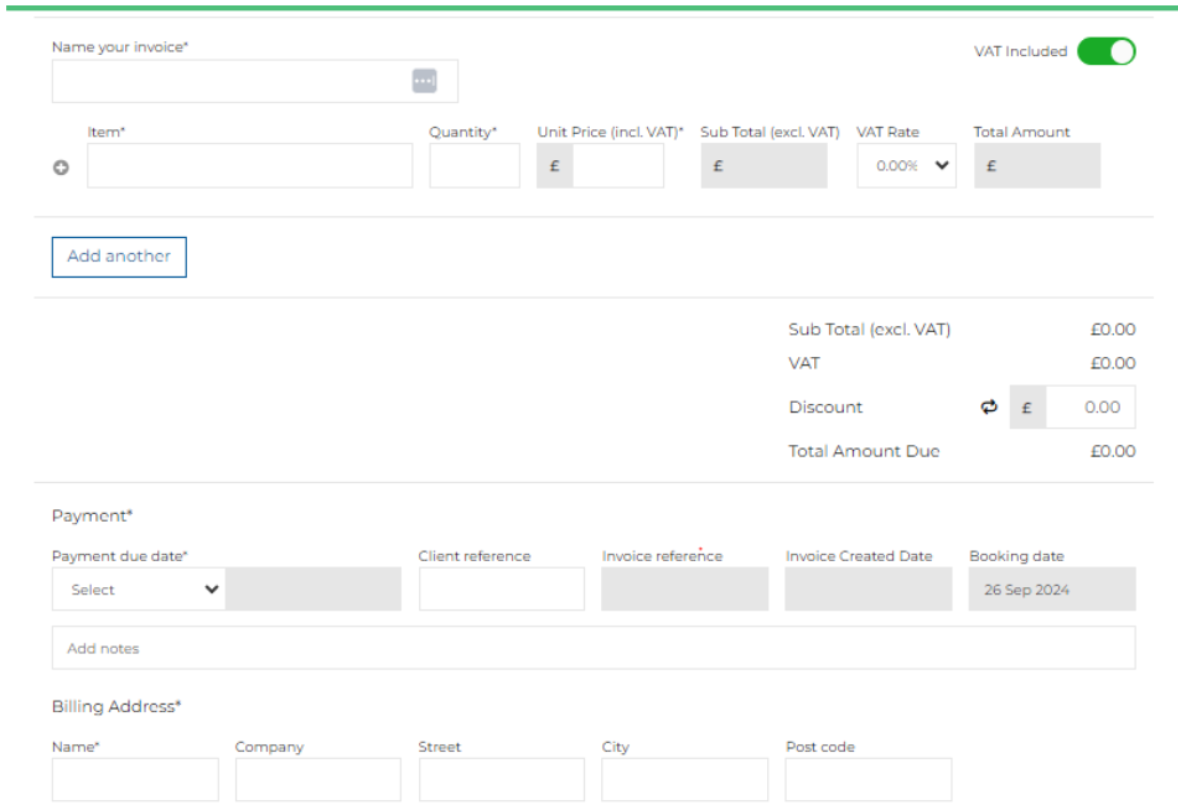1178x812 pixels.
Task: Click the Add notes text area
Action: pyautogui.click(x=593, y=648)
